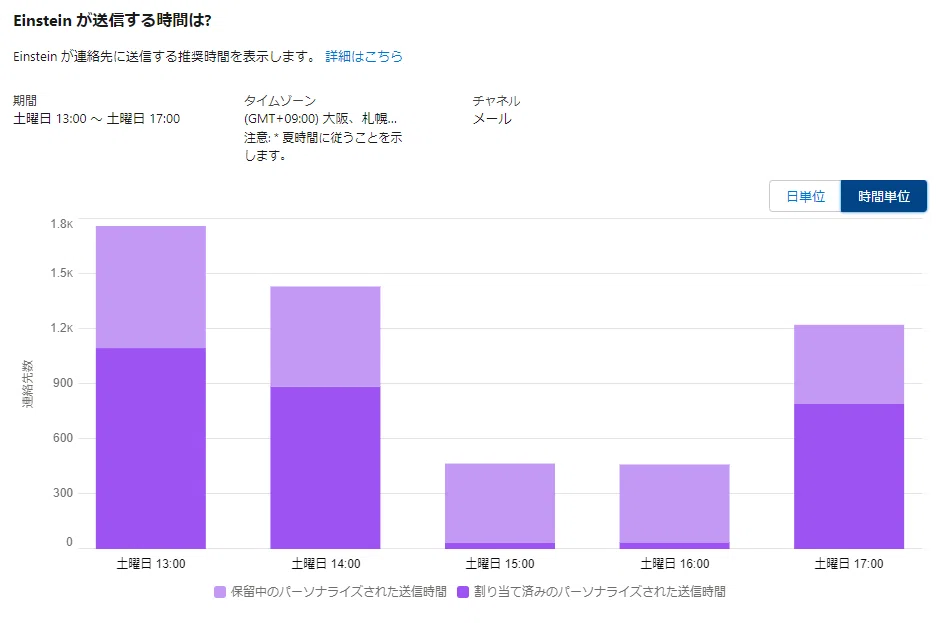This screenshot has width=942, height=623.
Task: Click the 900 y-axis label
Action: click(63, 383)
